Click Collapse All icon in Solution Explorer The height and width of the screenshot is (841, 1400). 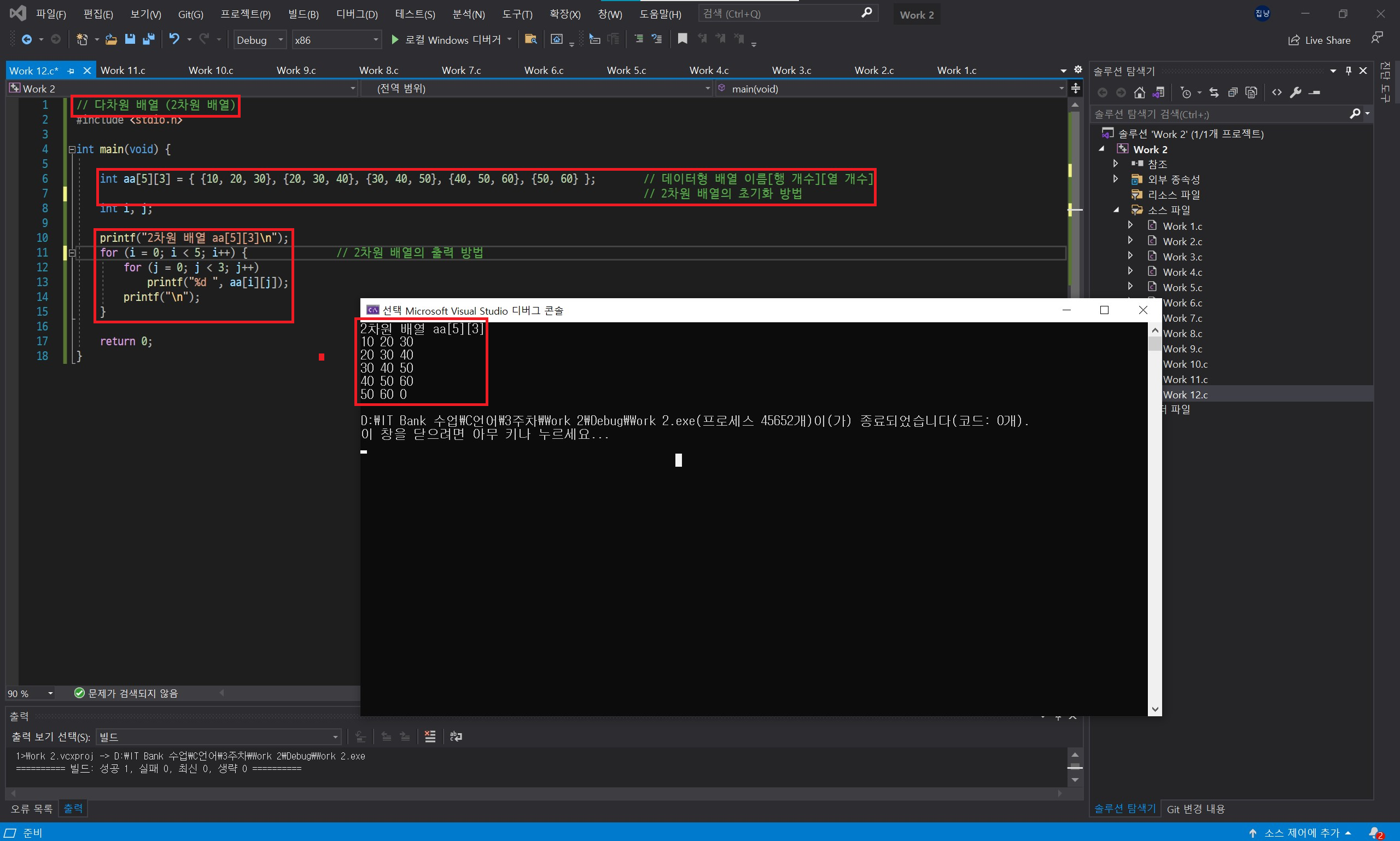point(1232,92)
